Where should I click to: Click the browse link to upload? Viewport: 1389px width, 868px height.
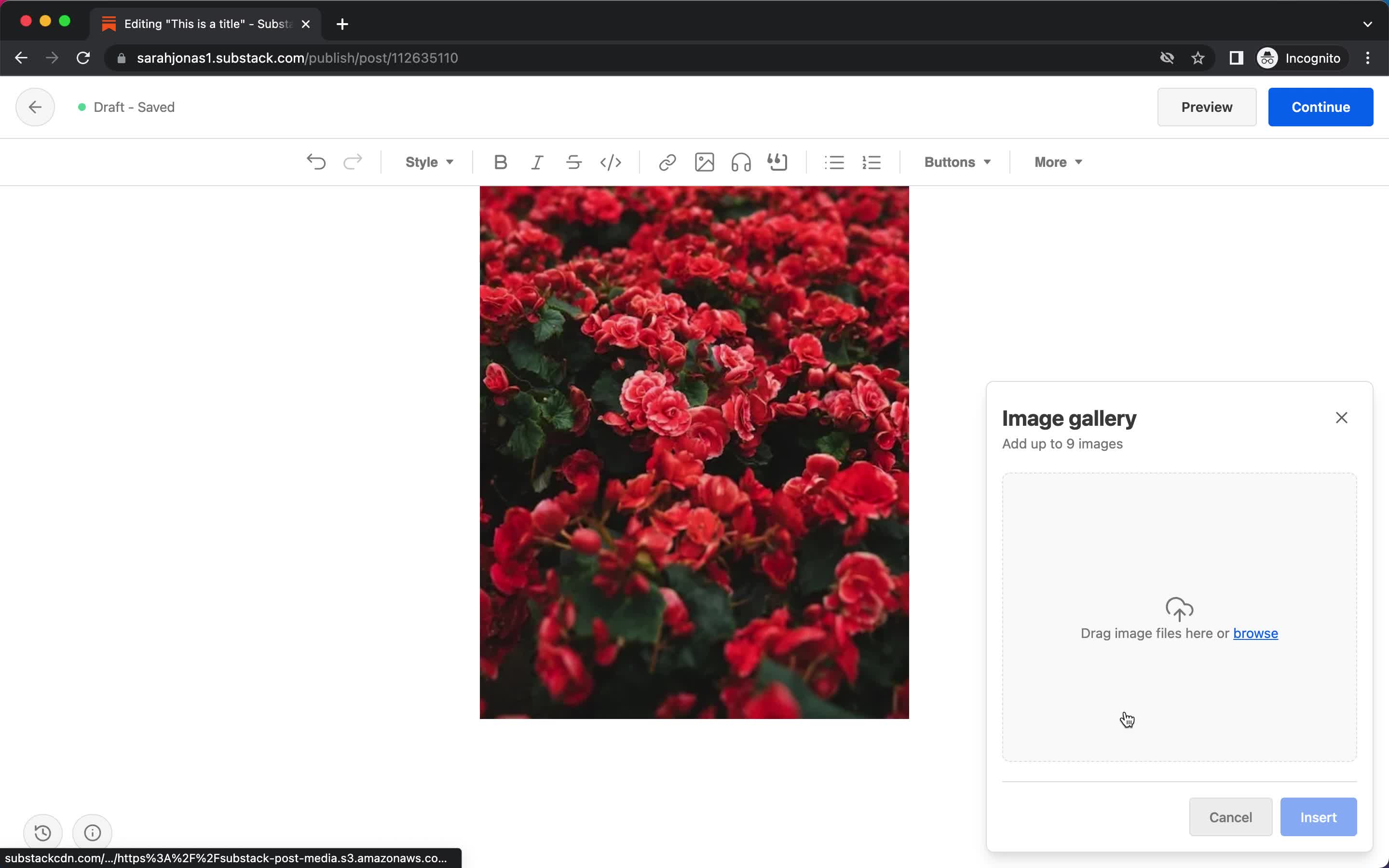tap(1256, 633)
